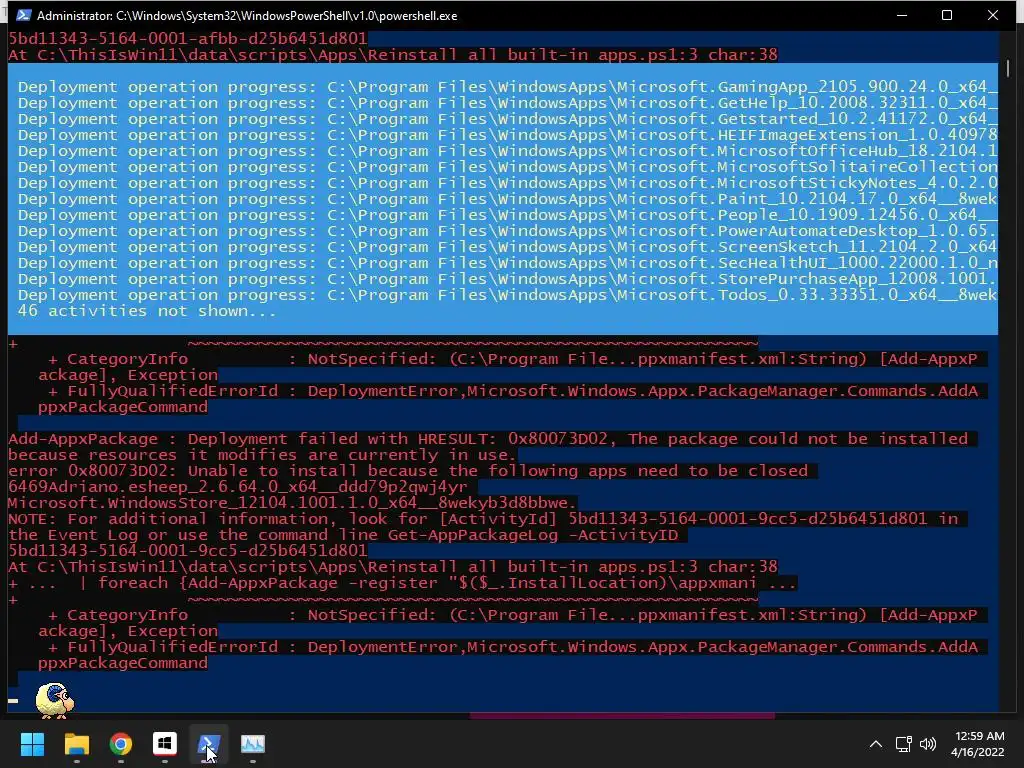Screen dimensions: 1024x768
Task: Open the volume control tray icon
Action: [927, 744]
